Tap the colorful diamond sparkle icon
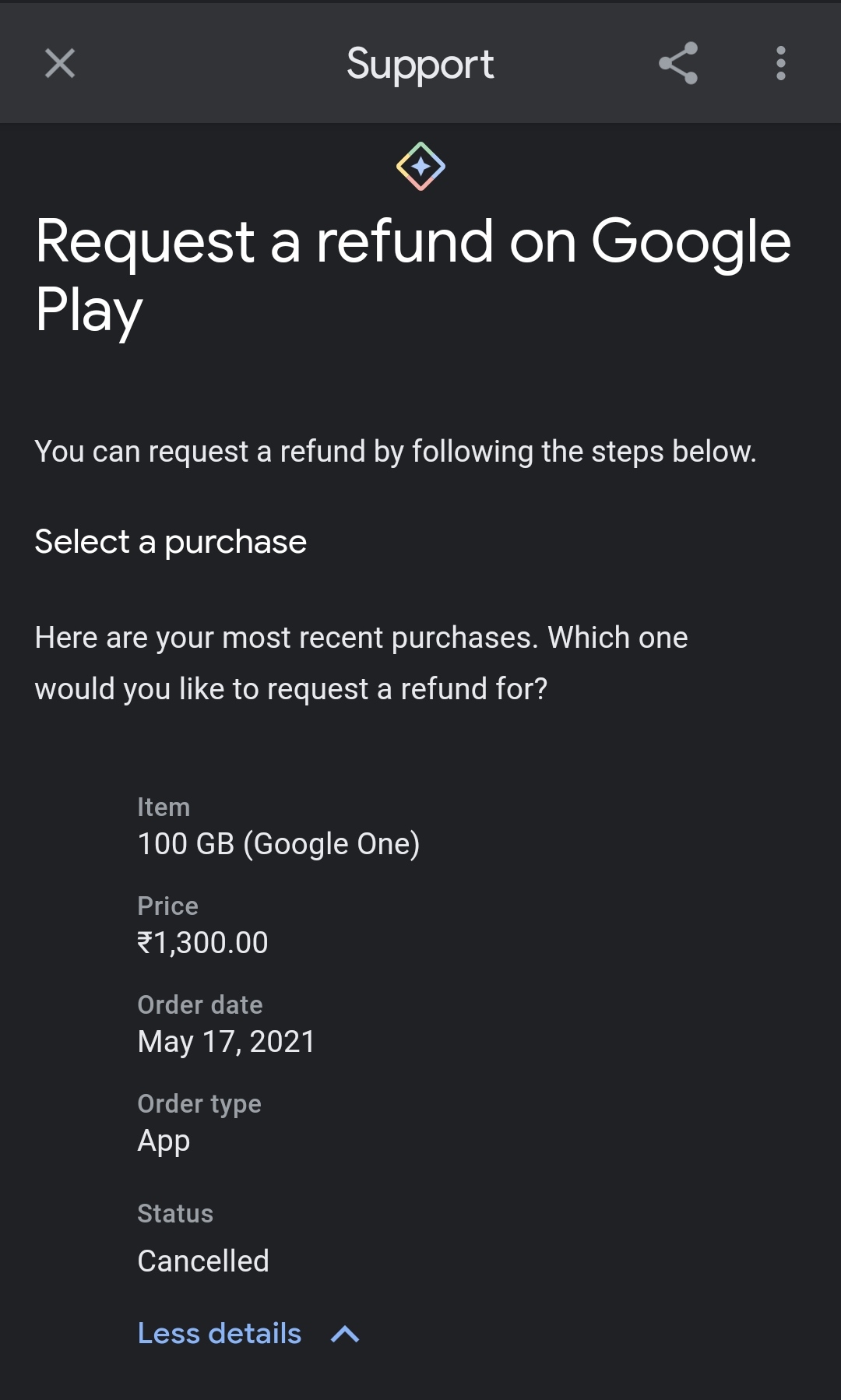 tap(420, 167)
